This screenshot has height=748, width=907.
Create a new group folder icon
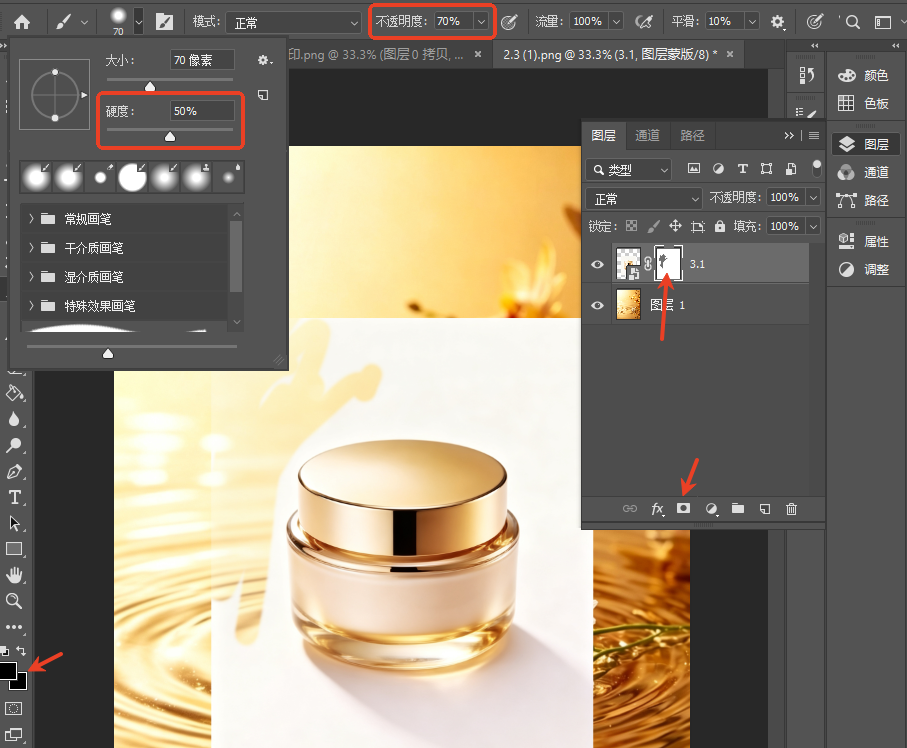point(738,509)
